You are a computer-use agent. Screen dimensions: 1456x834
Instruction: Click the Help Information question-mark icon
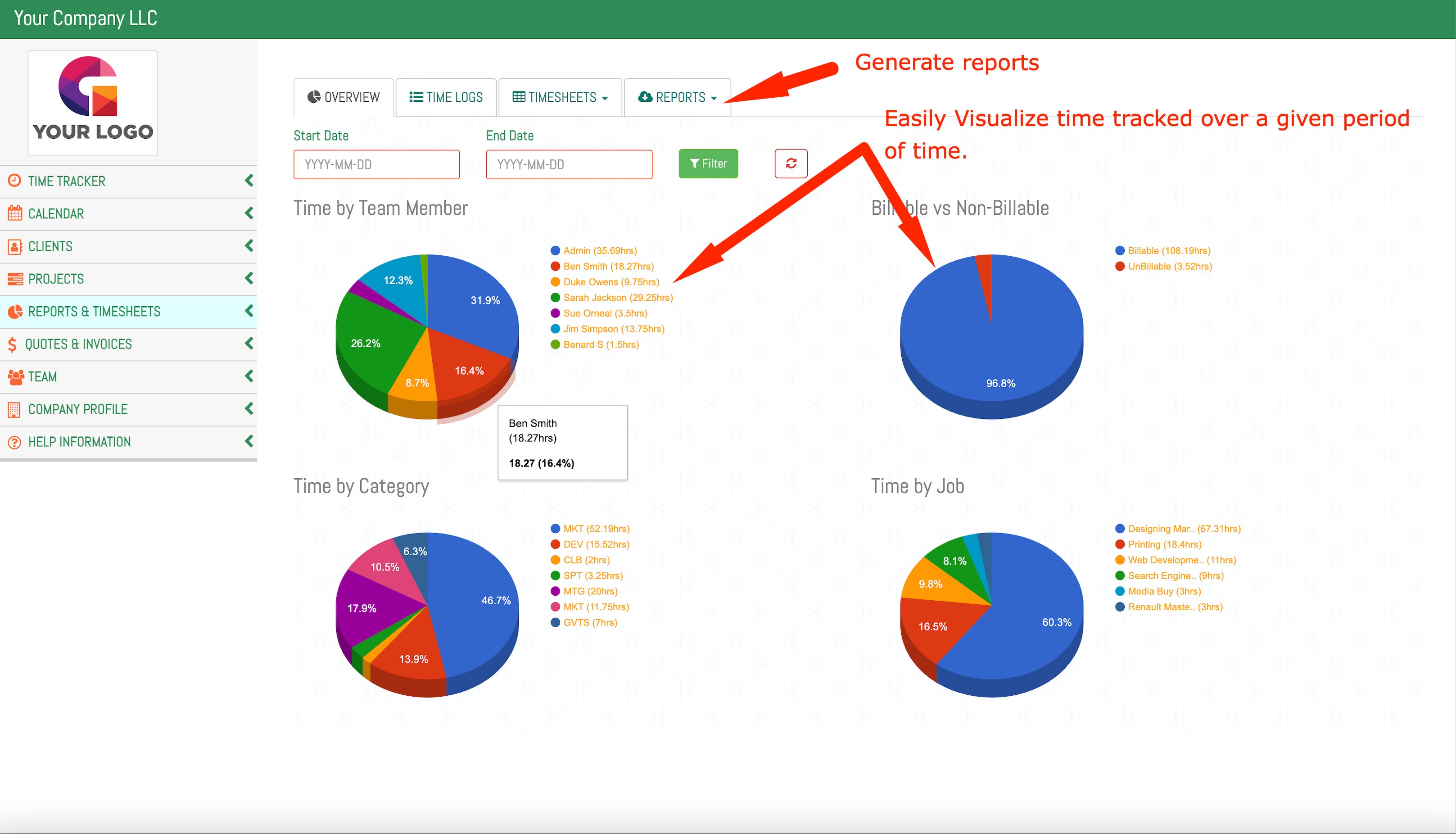tap(14, 442)
